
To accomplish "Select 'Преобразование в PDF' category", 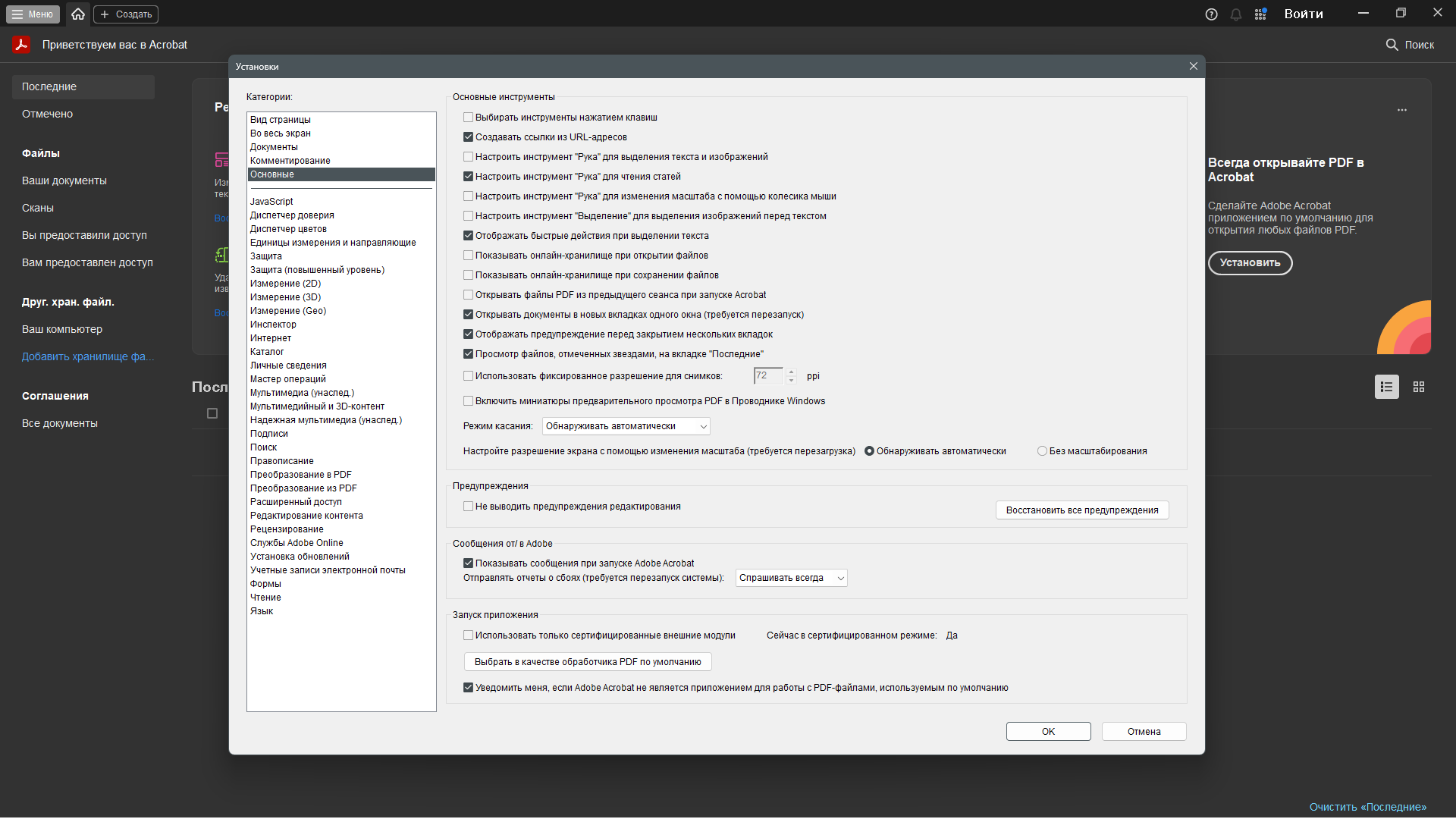I will (341, 475).
